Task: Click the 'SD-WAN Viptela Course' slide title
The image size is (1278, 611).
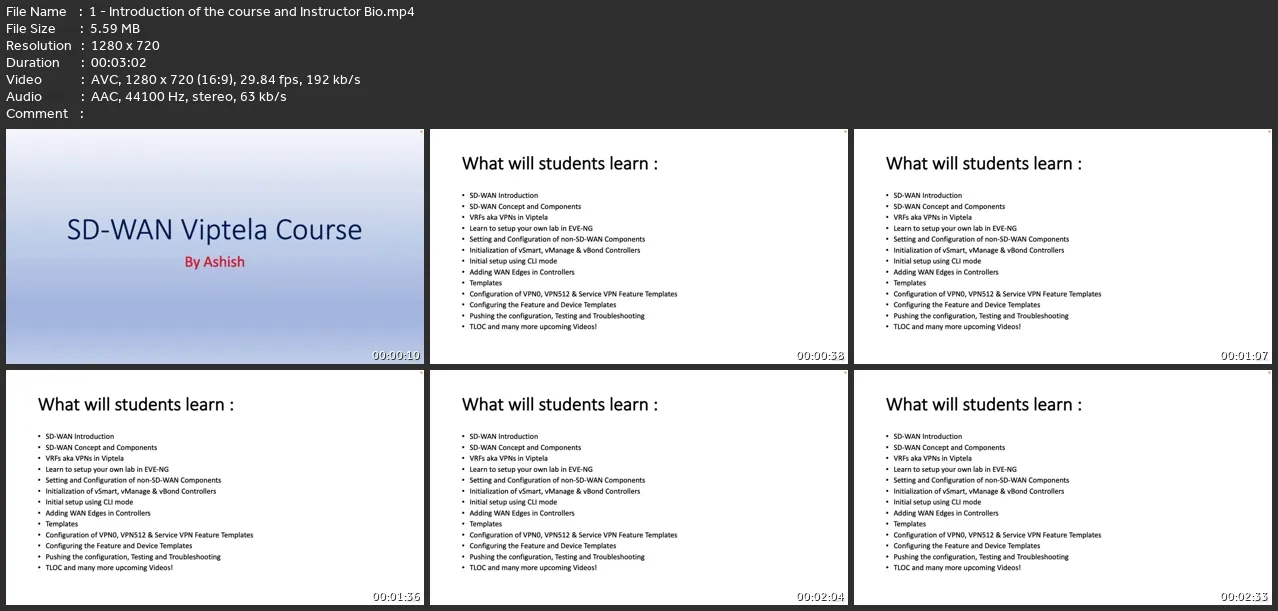Action: [214, 230]
